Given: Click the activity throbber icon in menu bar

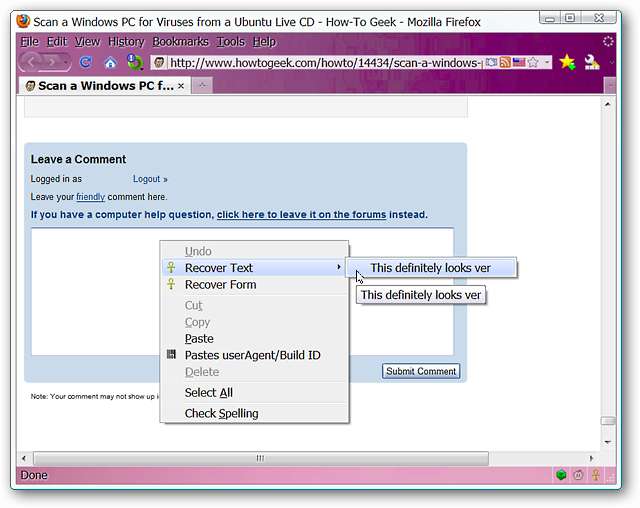Looking at the screenshot, I should click(x=608, y=41).
